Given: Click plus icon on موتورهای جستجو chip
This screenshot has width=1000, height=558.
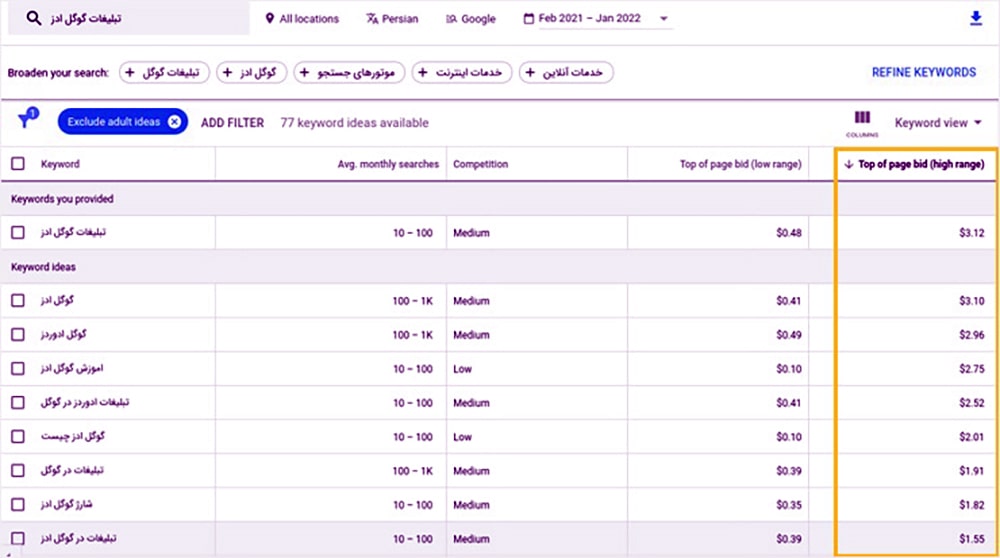Looking at the screenshot, I should tap(304, 72).
